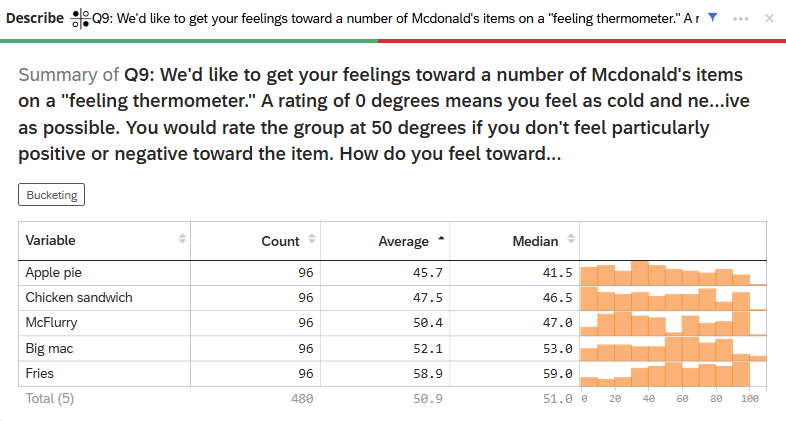Sort by Count using its sort arrows
Image resolution: width=786 pixels, height=421 pixels.
pos(312,240)
